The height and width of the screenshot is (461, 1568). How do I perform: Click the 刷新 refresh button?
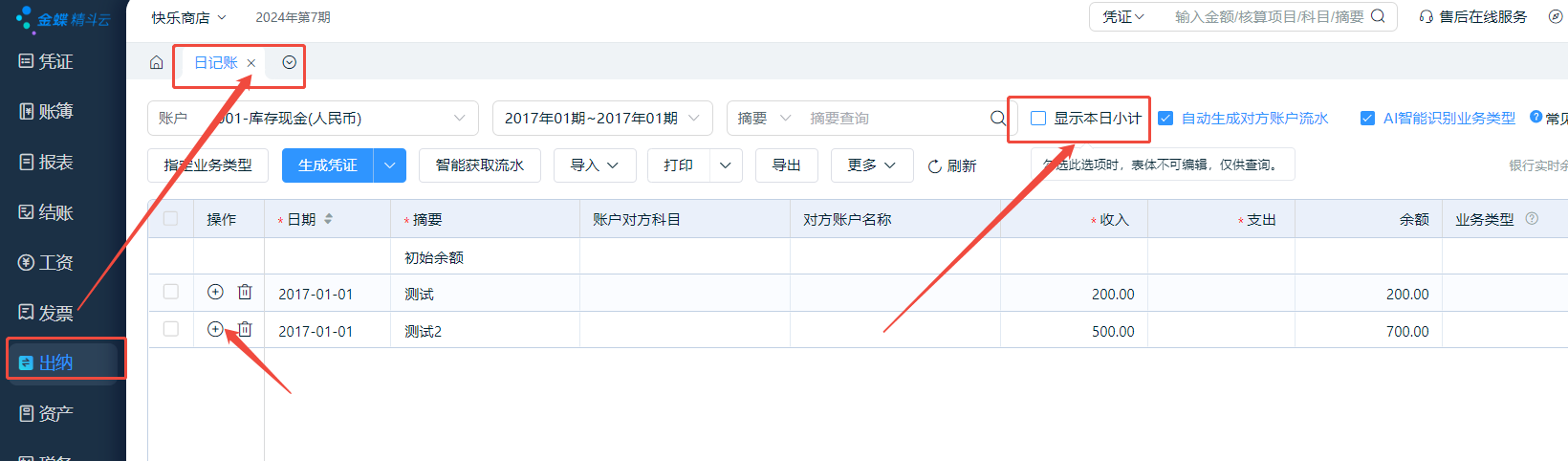click(951, 166)
